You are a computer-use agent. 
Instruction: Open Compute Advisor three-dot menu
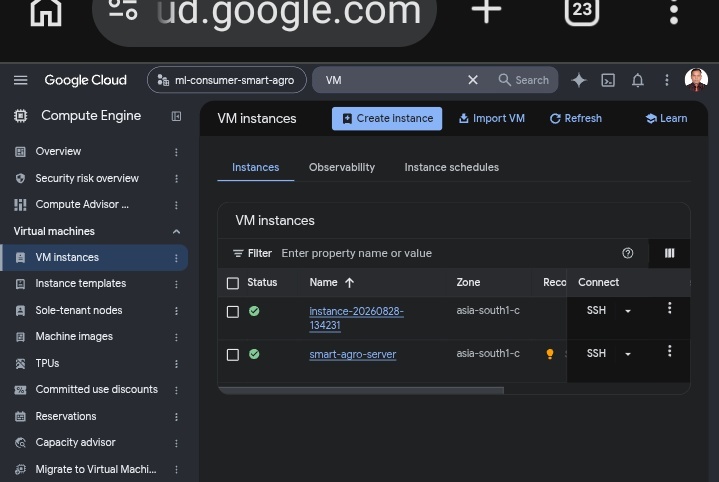[x=176, y=205]
